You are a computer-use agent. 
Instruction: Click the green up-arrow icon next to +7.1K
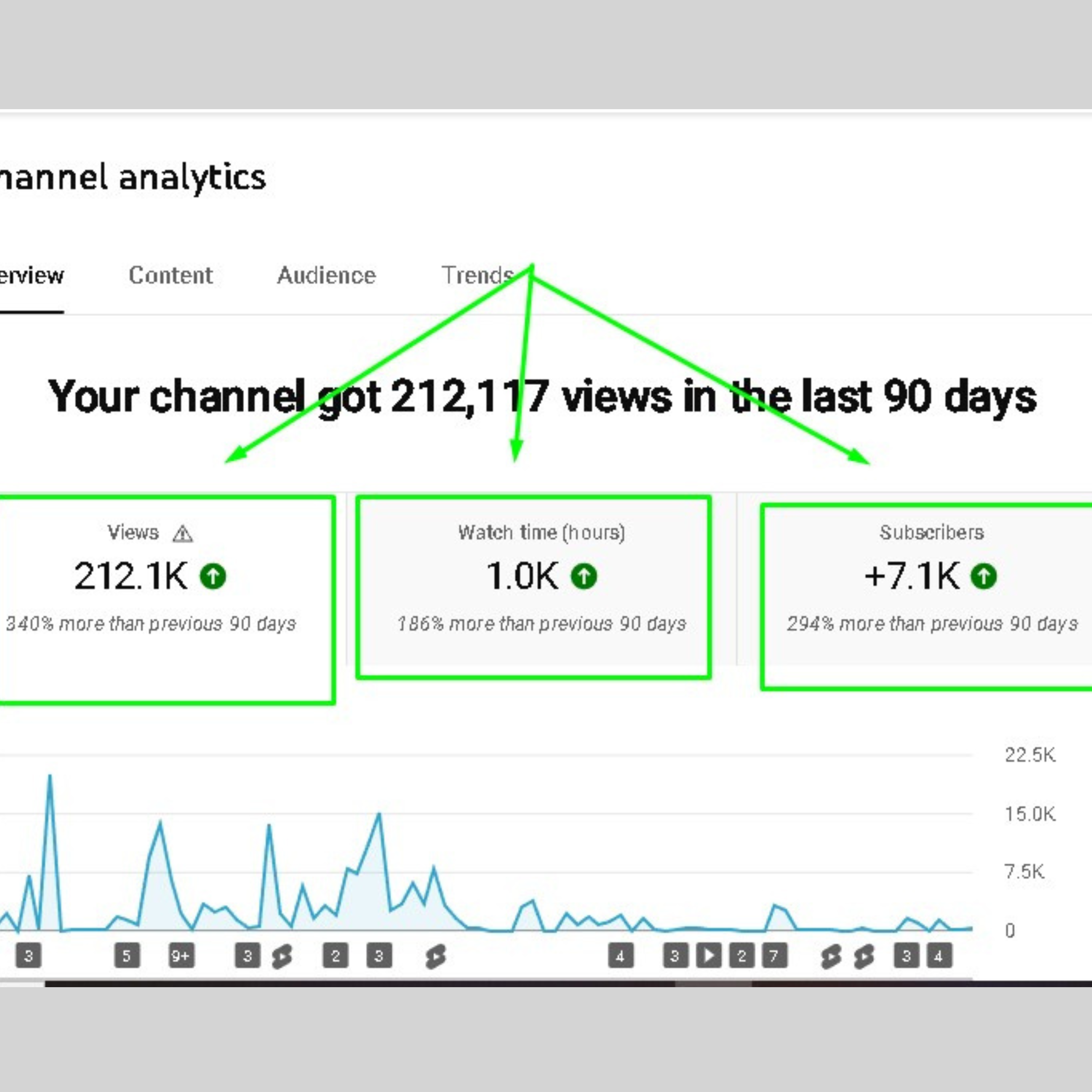click(983, 577)
